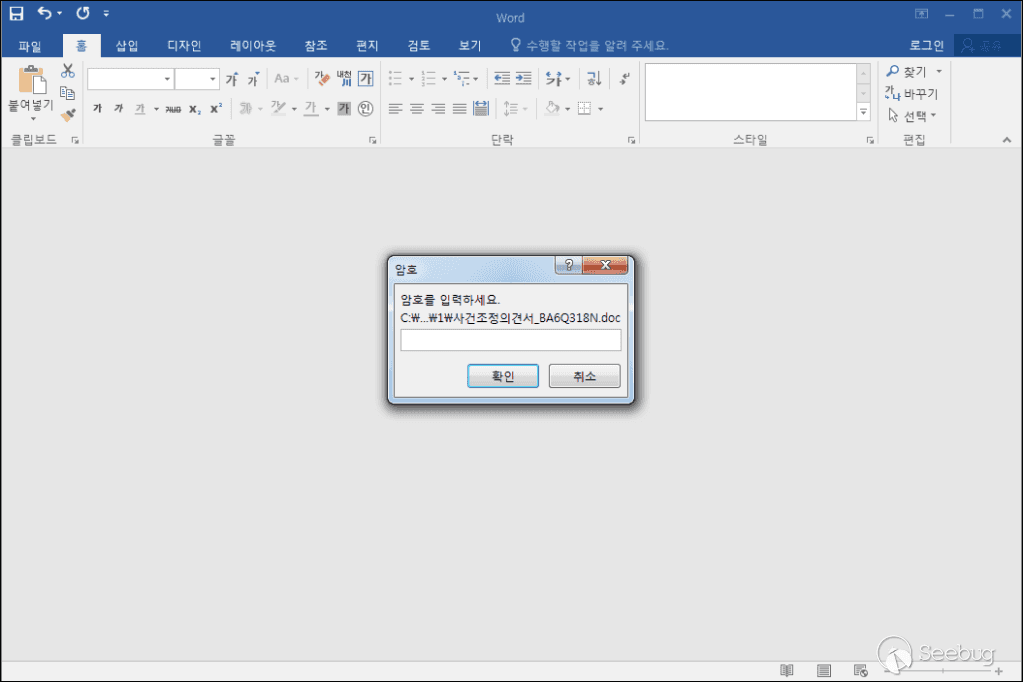
Task: Open the 삽입 (Insert) ribbon tab
Action: [127, 46]
